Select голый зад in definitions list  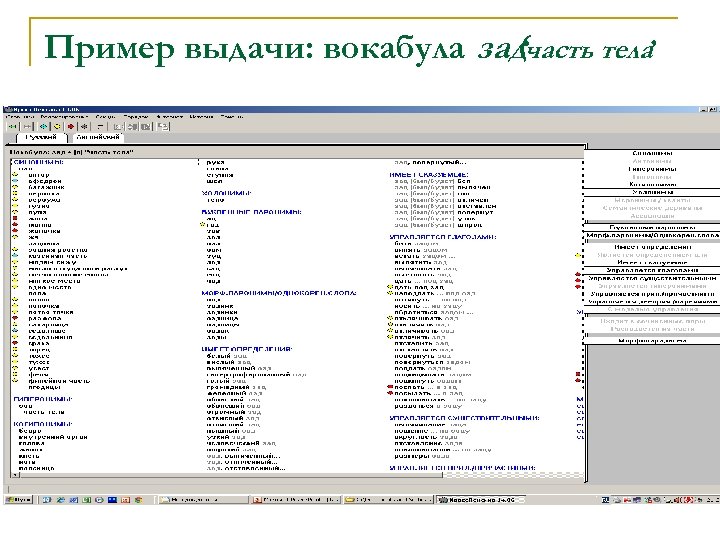click(x=227, y=381)
